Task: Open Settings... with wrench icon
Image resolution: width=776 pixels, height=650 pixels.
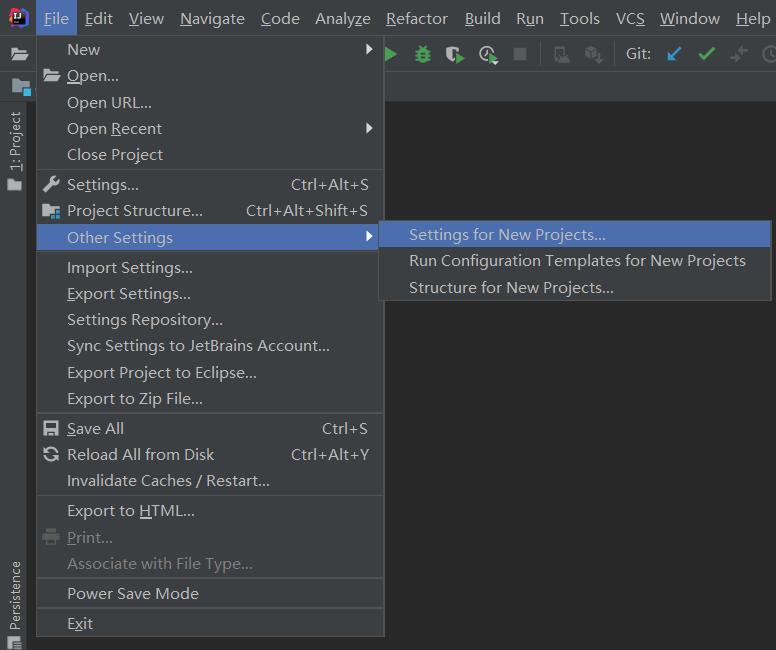Action: [x=210, y=185]
